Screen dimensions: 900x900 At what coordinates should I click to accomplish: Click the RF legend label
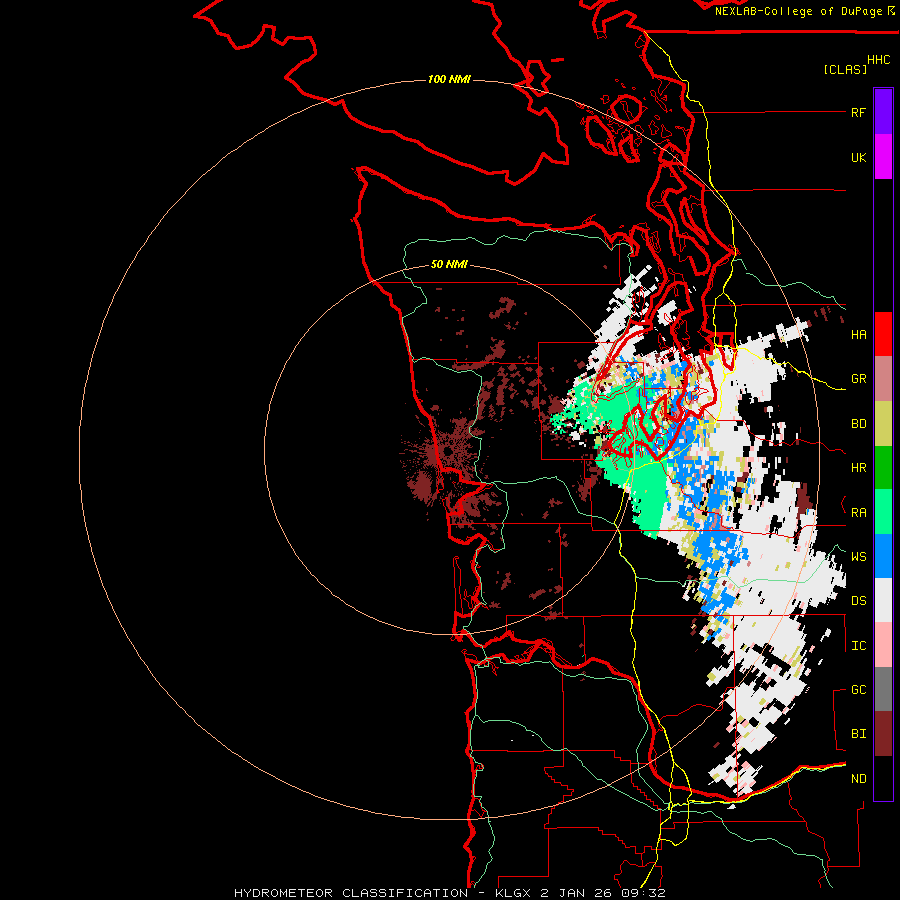[858, 112]
